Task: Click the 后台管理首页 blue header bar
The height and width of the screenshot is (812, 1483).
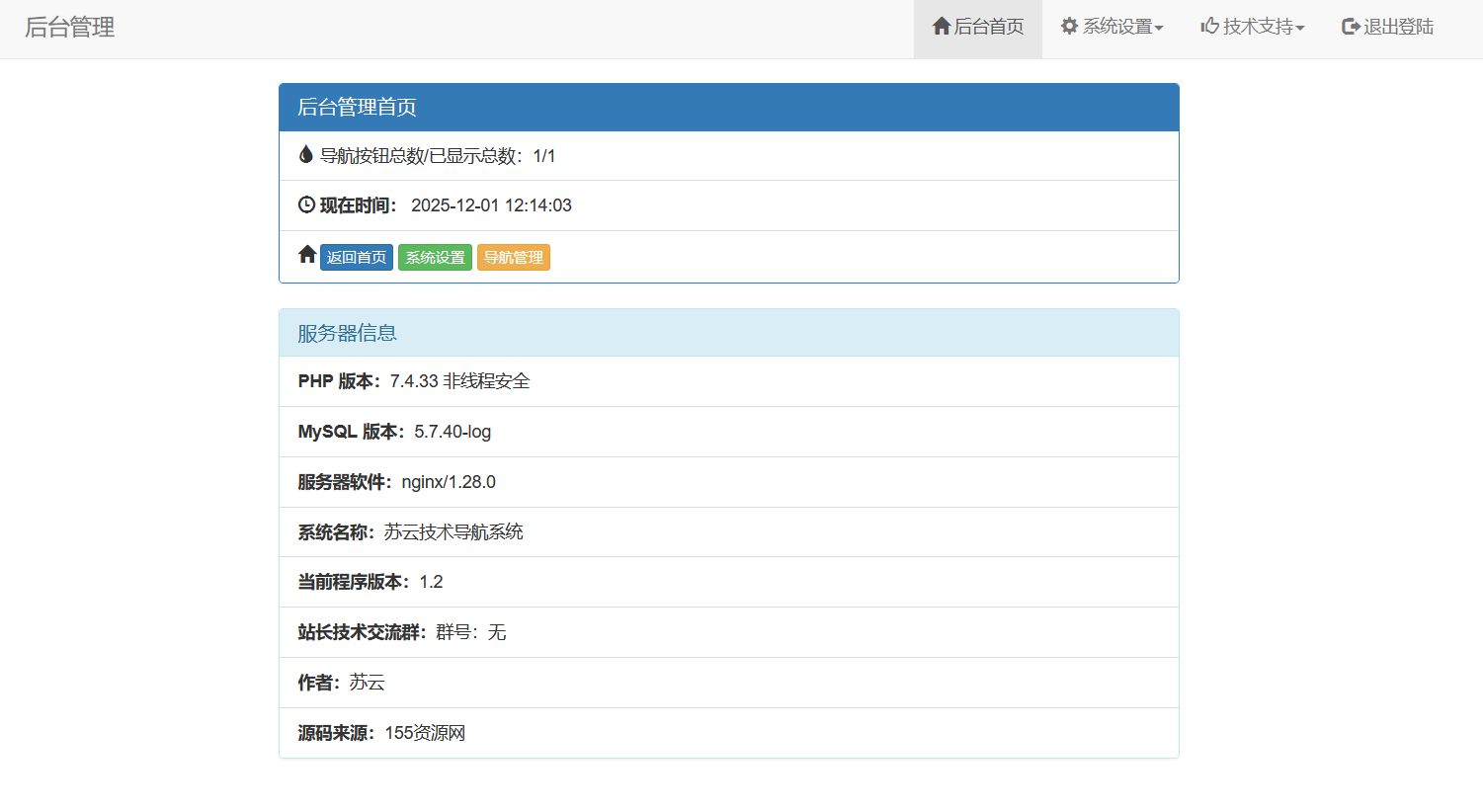Action: [356, 107]
